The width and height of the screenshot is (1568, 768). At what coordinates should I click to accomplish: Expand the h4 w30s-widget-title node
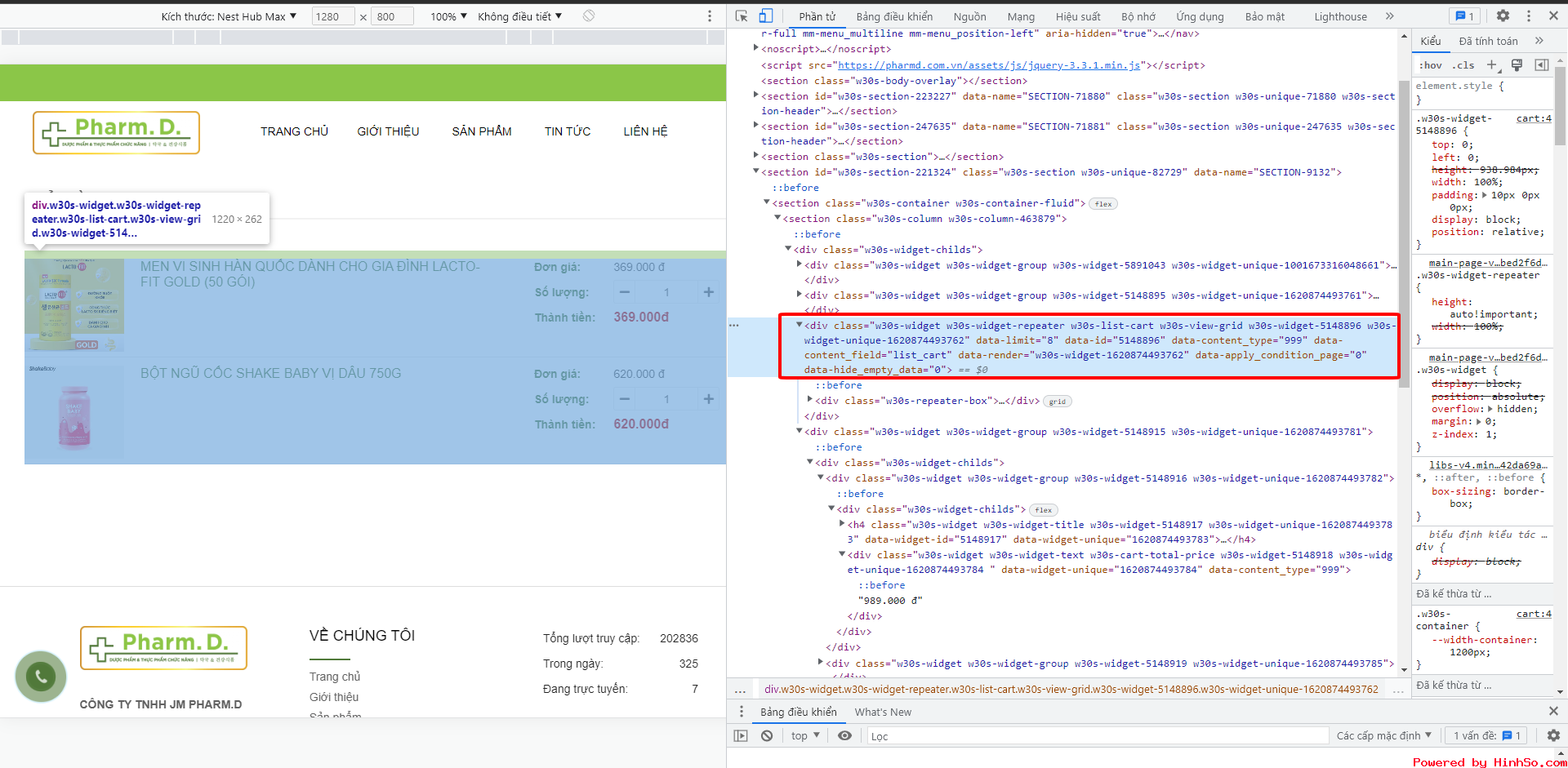click(x=842, y=523)
